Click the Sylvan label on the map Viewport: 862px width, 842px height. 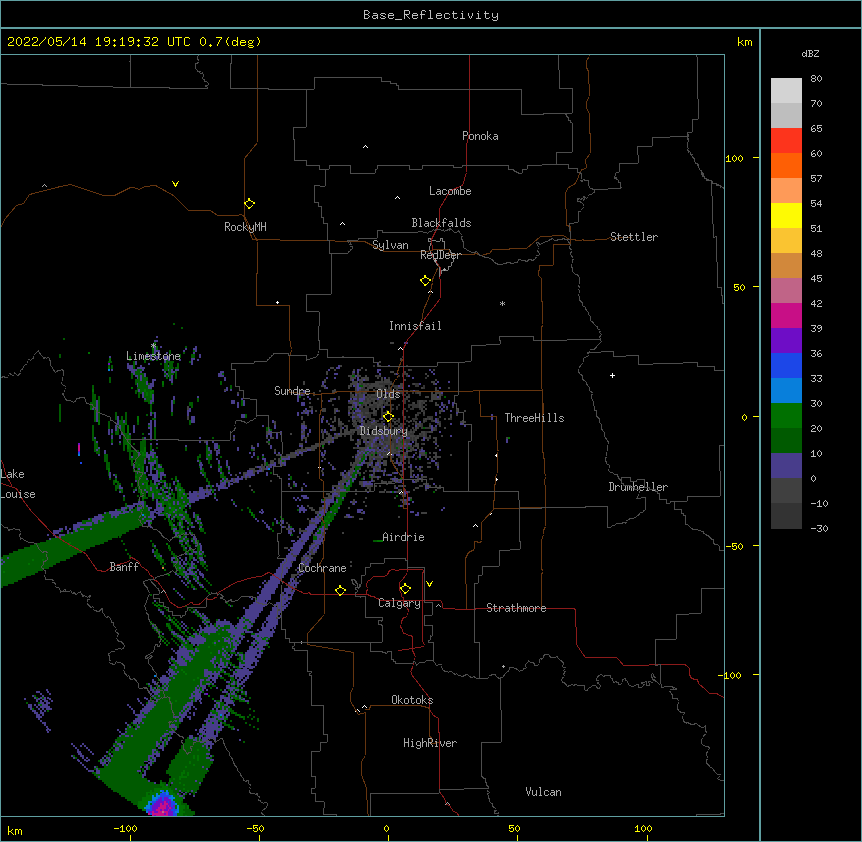pyautogui.click(x=390, y=245)
